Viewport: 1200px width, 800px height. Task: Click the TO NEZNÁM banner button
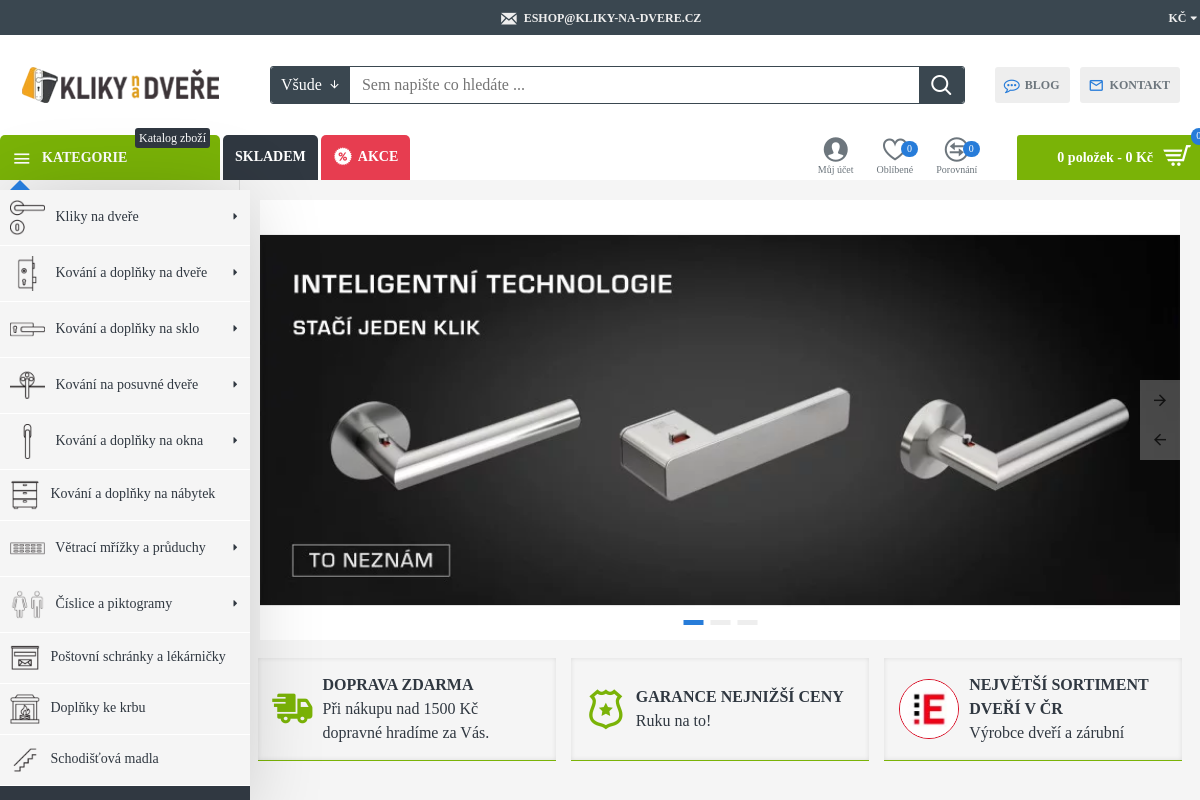pyautogui.click(x=371, y=560)
